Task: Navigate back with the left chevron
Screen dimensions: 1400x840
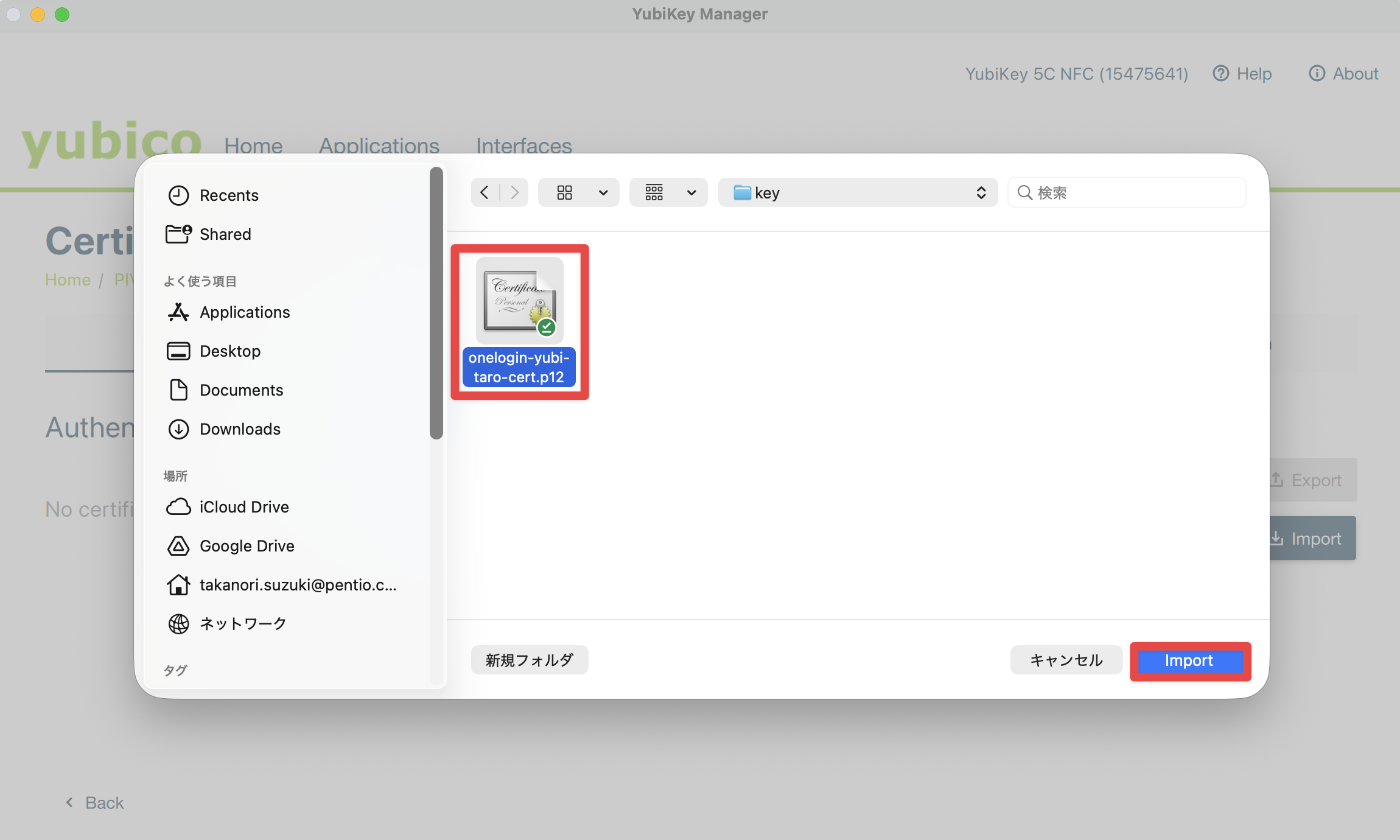Action: (x=485, y=192)
